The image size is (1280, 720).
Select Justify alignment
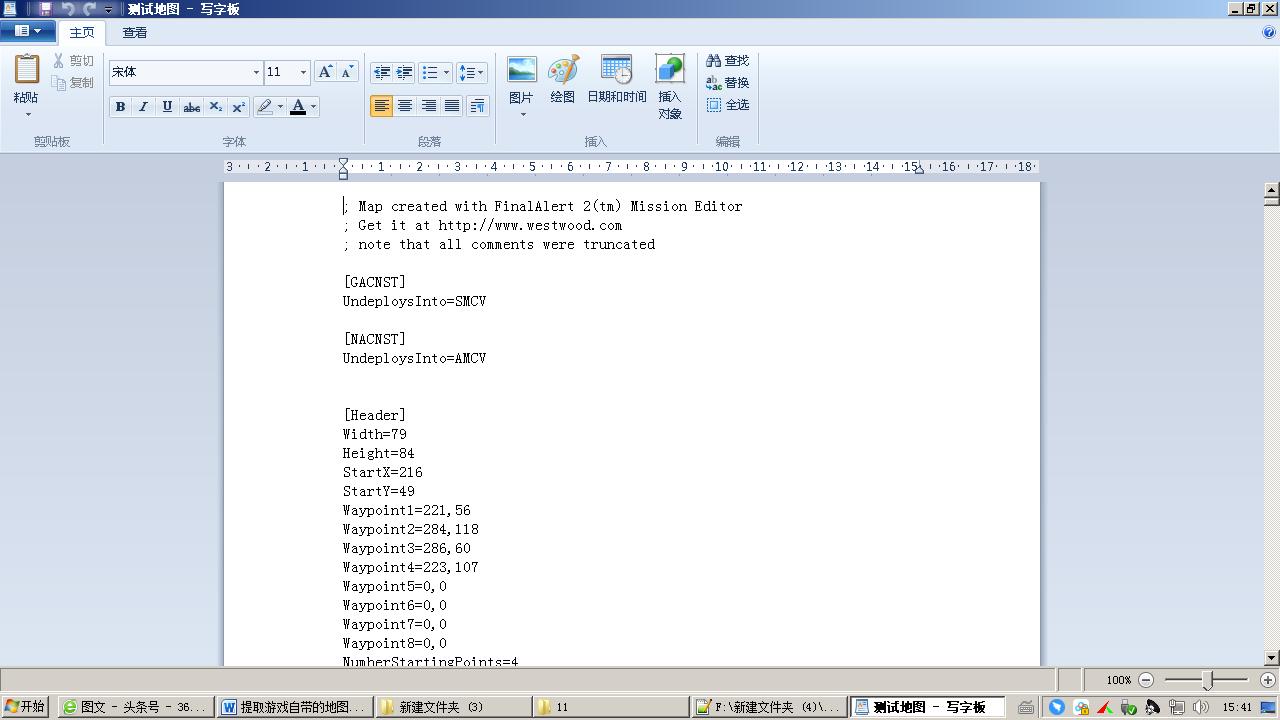452,106
